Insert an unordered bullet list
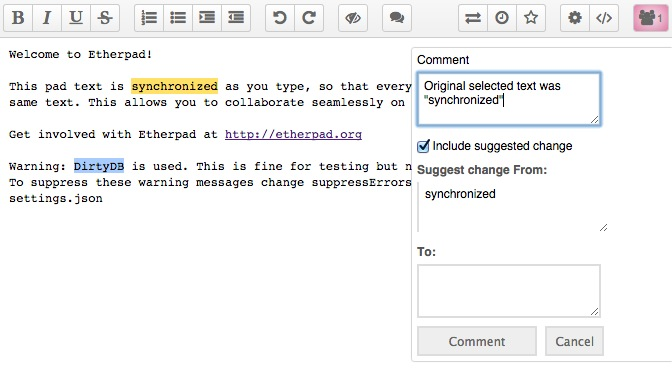Viewport: 672px width, 370px height. [178, 18]
